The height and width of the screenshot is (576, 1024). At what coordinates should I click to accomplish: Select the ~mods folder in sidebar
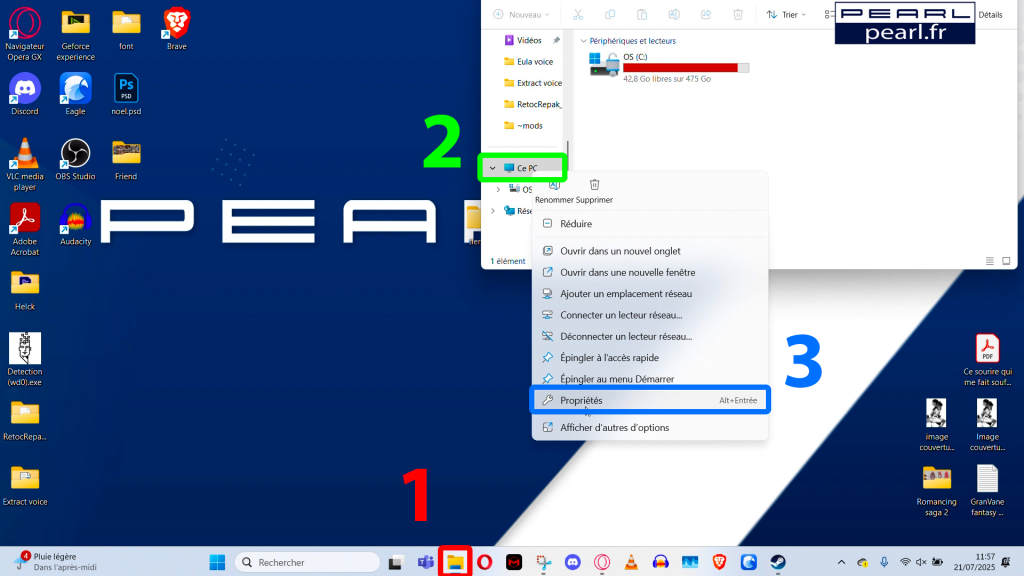524,126
